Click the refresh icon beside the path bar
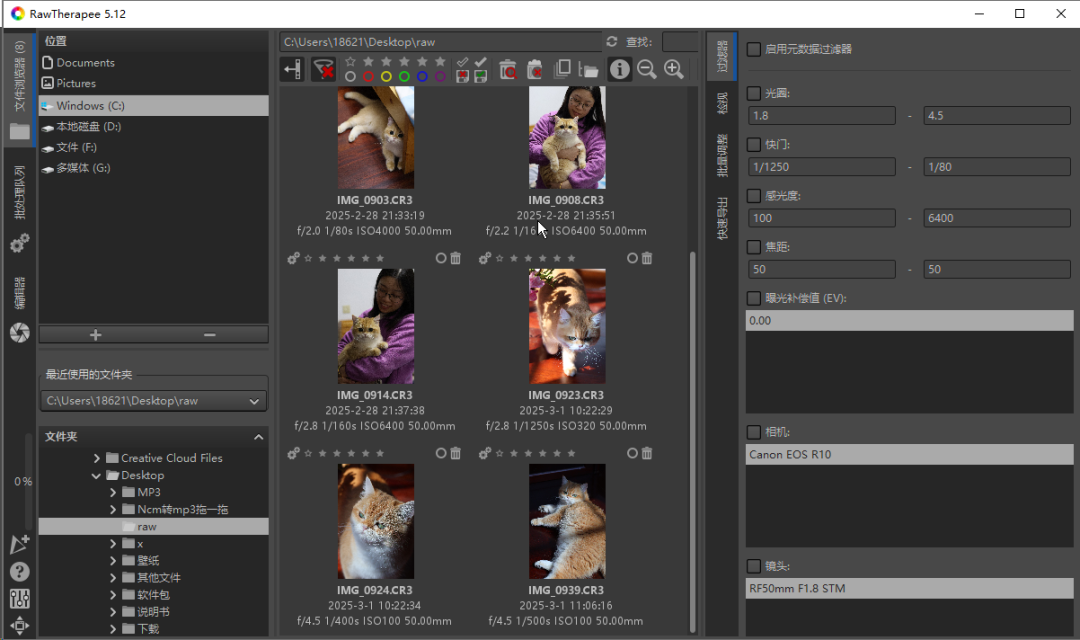 click(x=612, y=42)
